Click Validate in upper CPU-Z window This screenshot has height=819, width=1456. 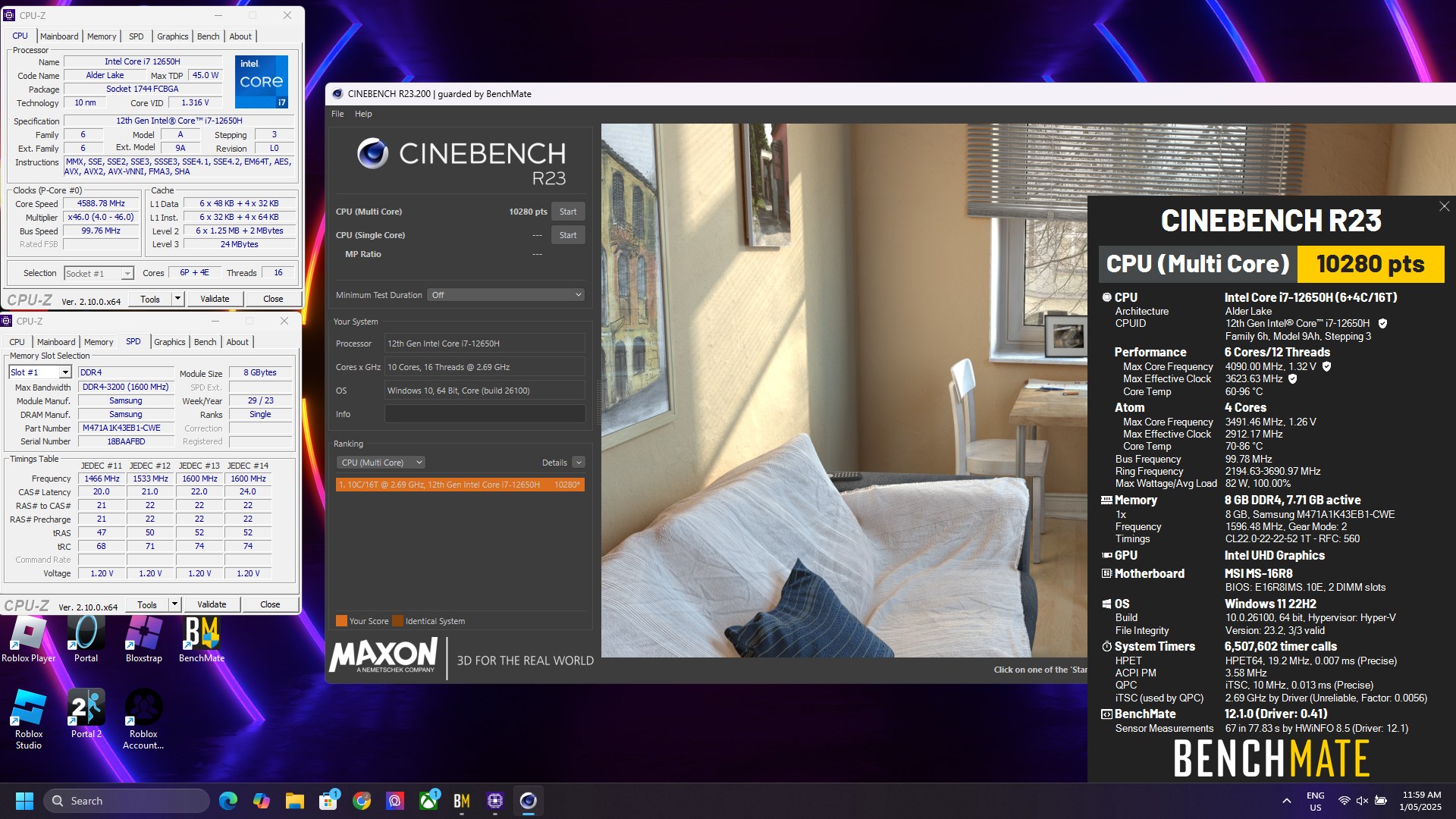[x=215, y=299]
